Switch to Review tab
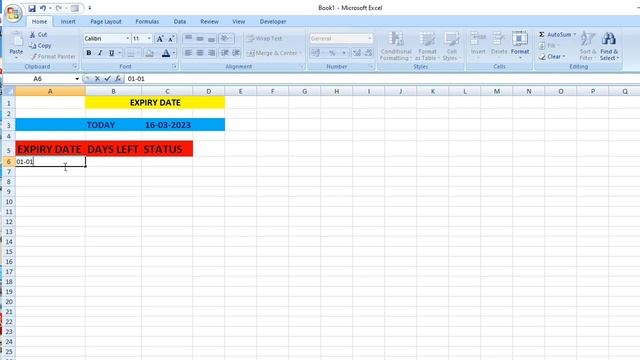Screen dimensions: 640x360 tap(209, 22)
